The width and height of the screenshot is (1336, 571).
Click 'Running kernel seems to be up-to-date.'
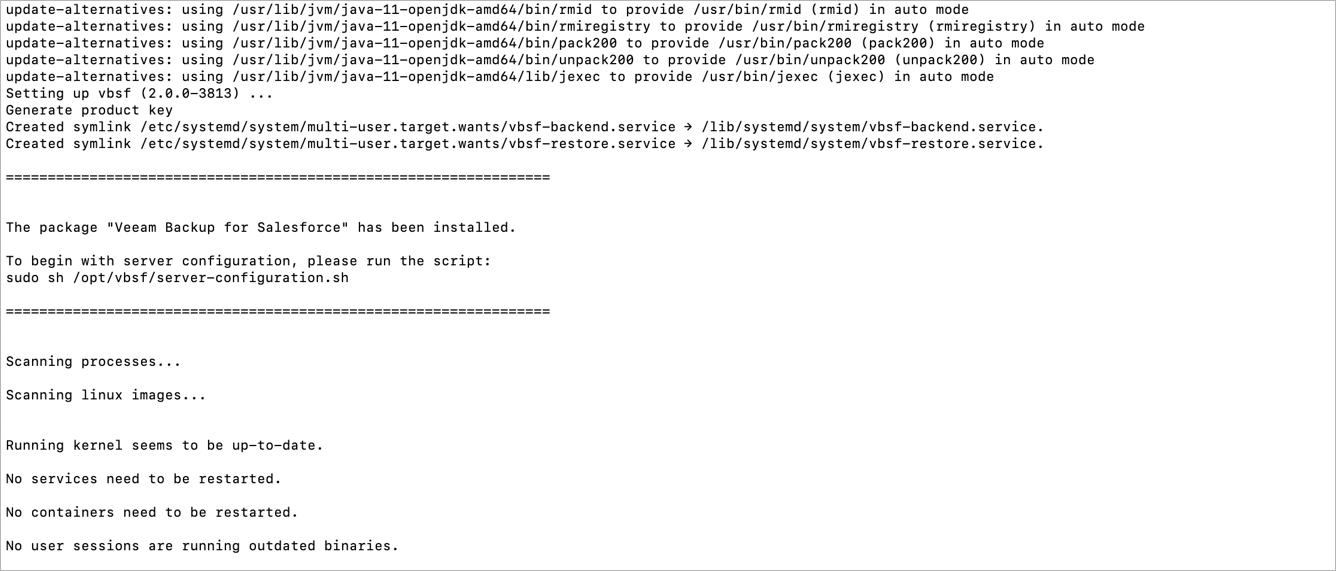[165, 445]
